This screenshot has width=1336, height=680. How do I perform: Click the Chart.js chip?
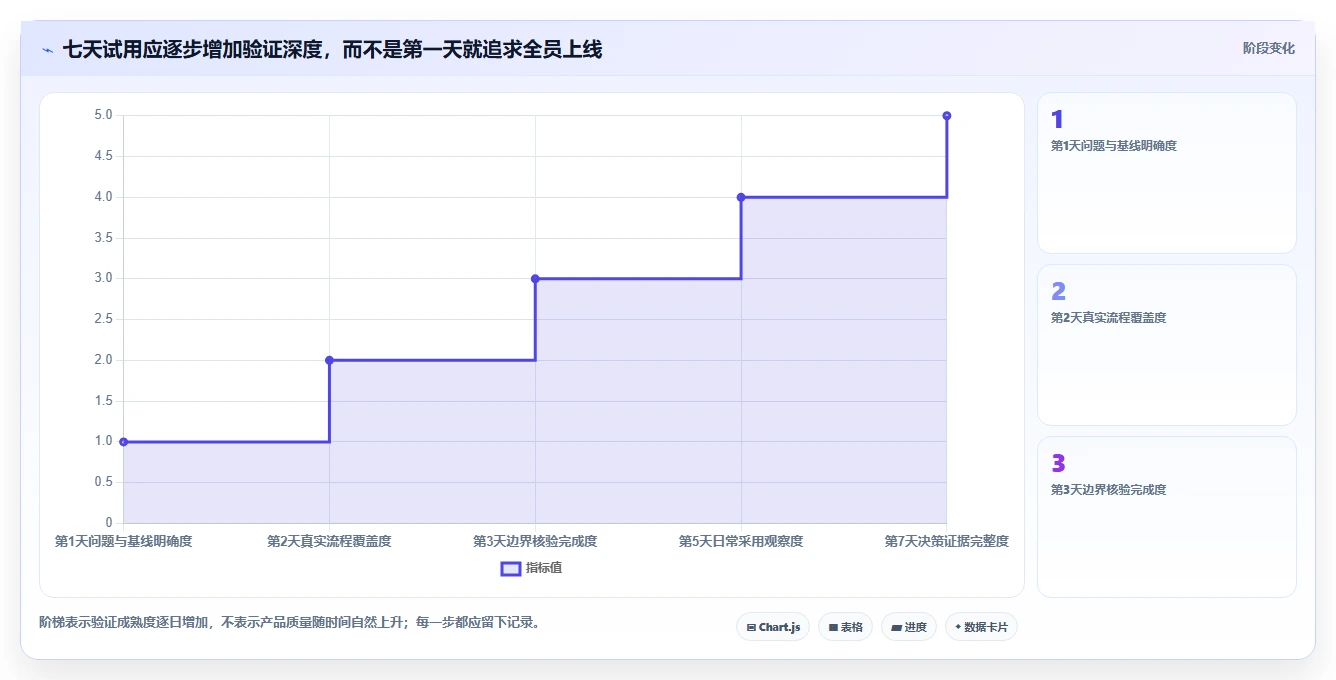(773, 627)
